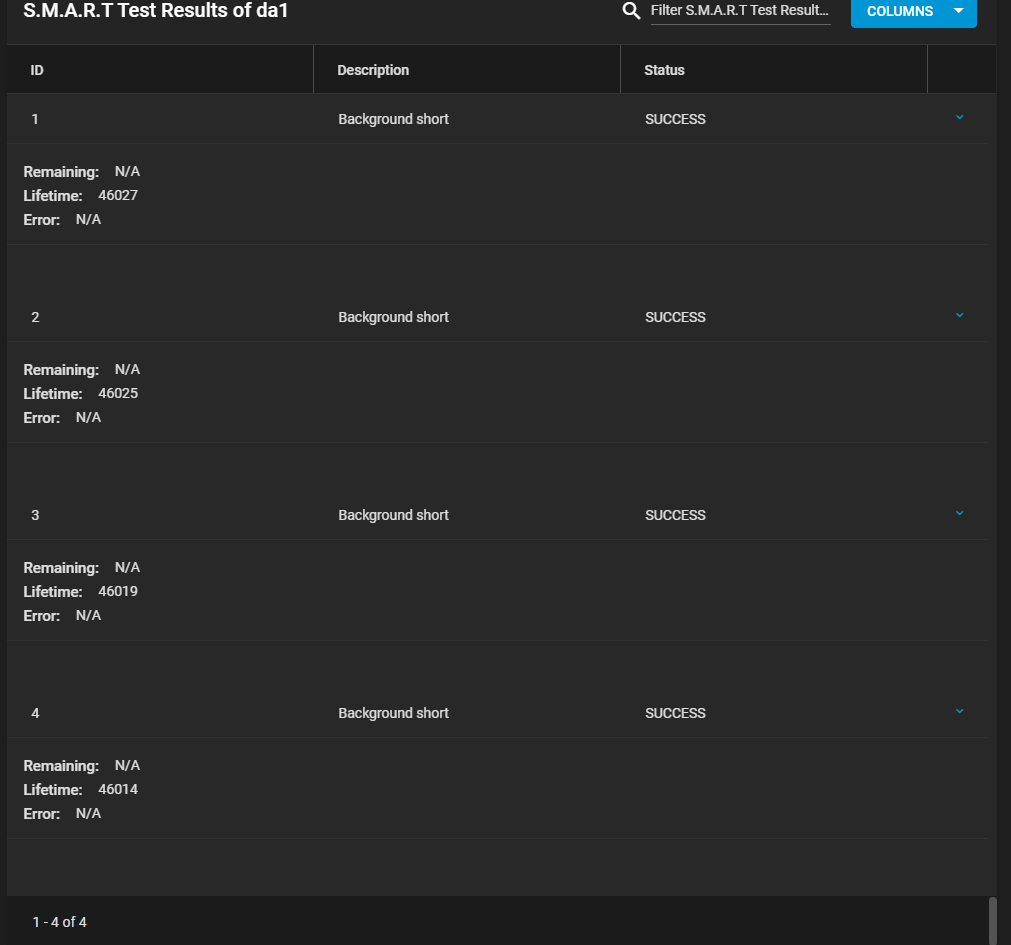Click the vertical scrollbar thumb

(993, 920)
